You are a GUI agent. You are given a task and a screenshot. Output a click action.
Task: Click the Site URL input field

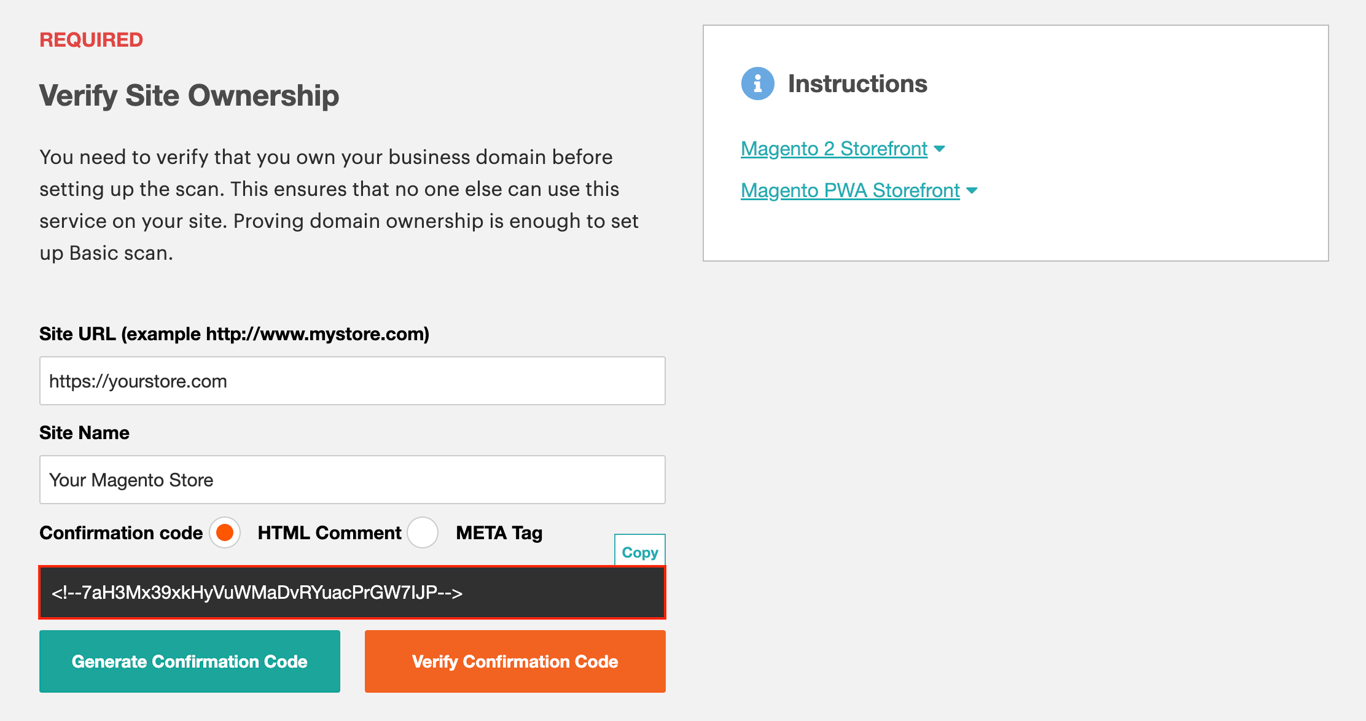pyautogui.click(x=352, y=381)
